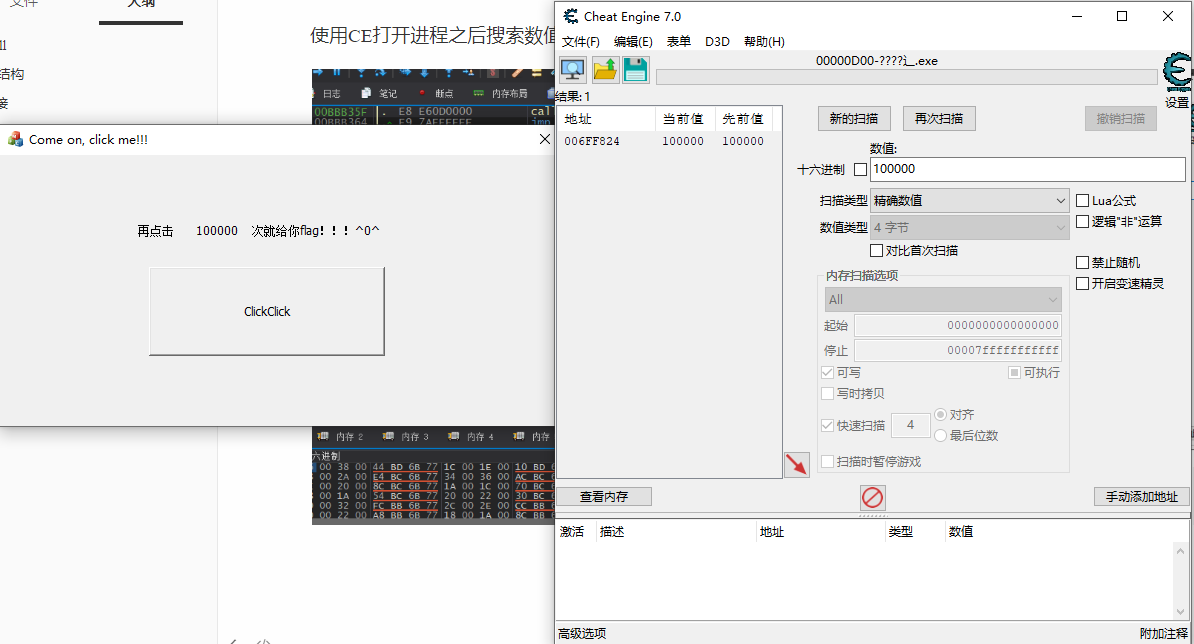Click the red circle clear list icon

click(872, 497)
